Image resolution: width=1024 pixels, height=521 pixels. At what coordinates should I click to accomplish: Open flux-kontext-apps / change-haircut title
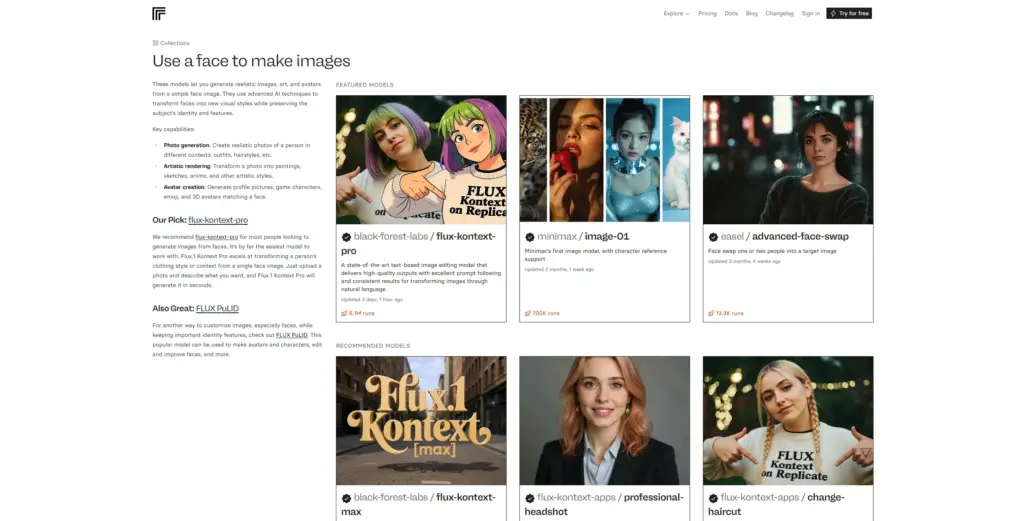pyautogui.click(x=776, y=505)
